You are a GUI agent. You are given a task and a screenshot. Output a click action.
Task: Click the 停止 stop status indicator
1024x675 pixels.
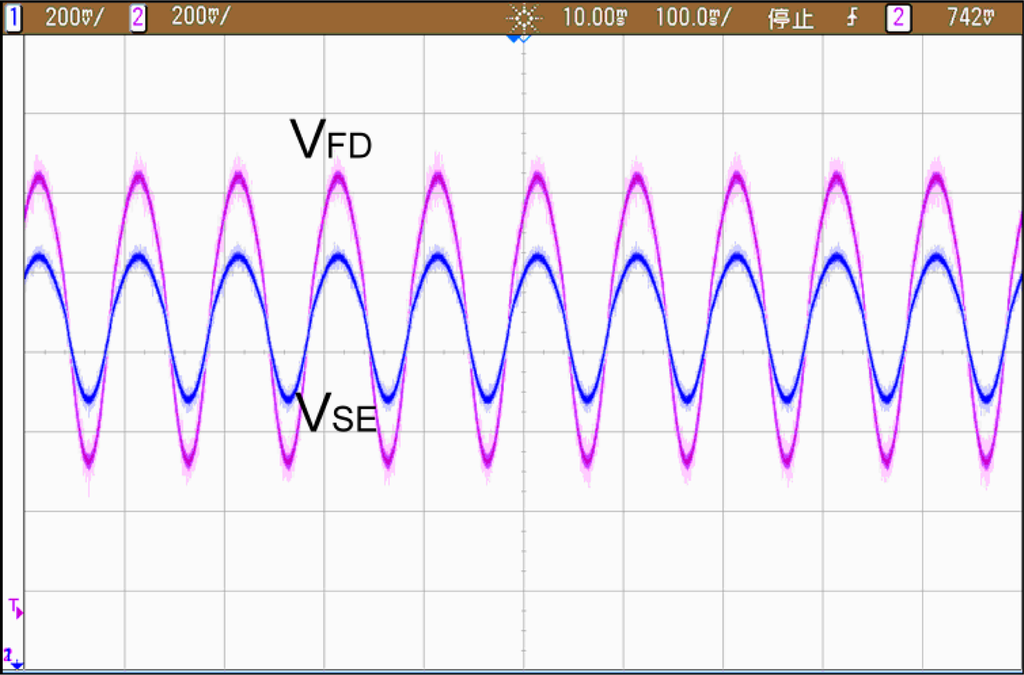(790, 18)
